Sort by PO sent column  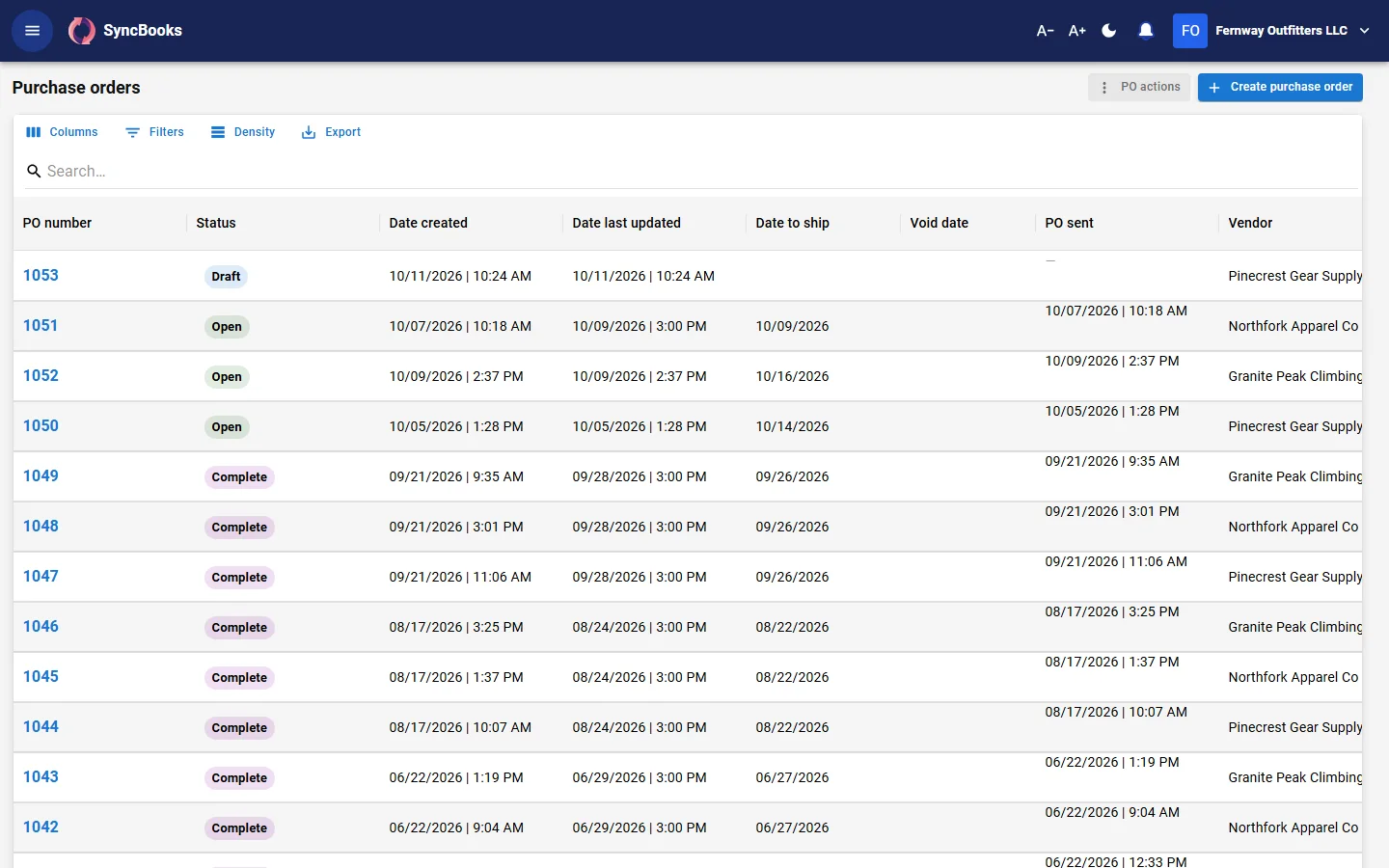point(1070,223)
